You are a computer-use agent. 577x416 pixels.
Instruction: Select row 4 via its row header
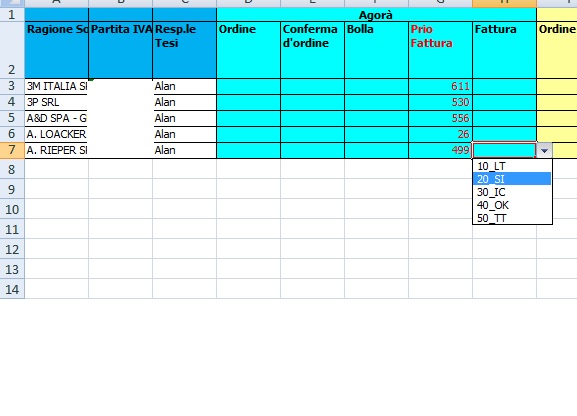pos(12,102)
